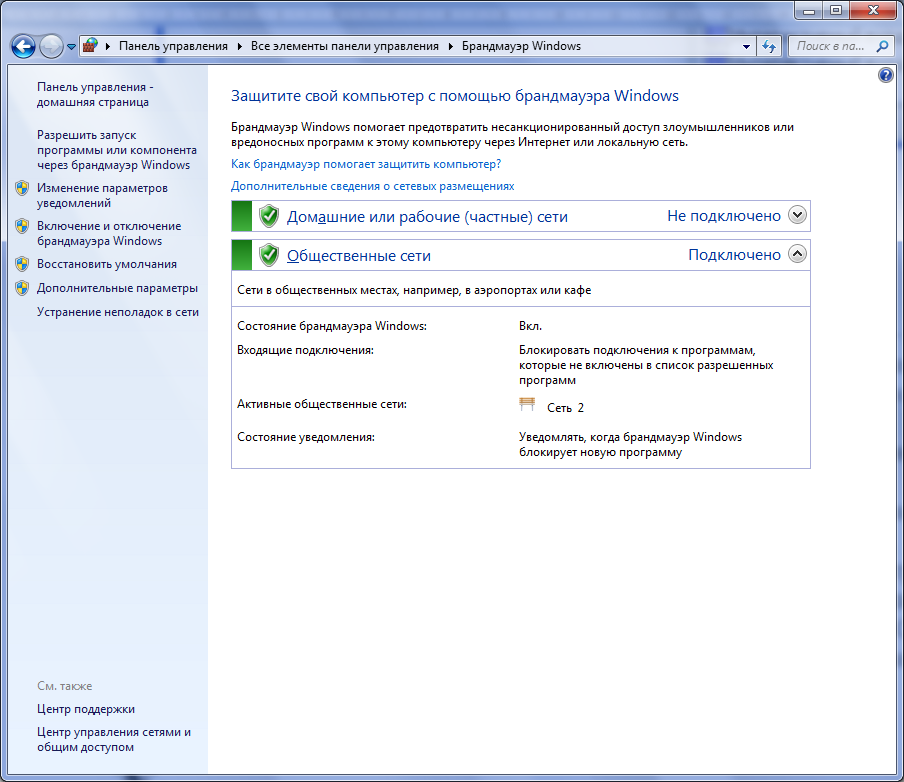Click shield icon beside Включение и отключение
The width and height of the screenshot is (904, 782).
pyautogui.click(x=22, y=226)
